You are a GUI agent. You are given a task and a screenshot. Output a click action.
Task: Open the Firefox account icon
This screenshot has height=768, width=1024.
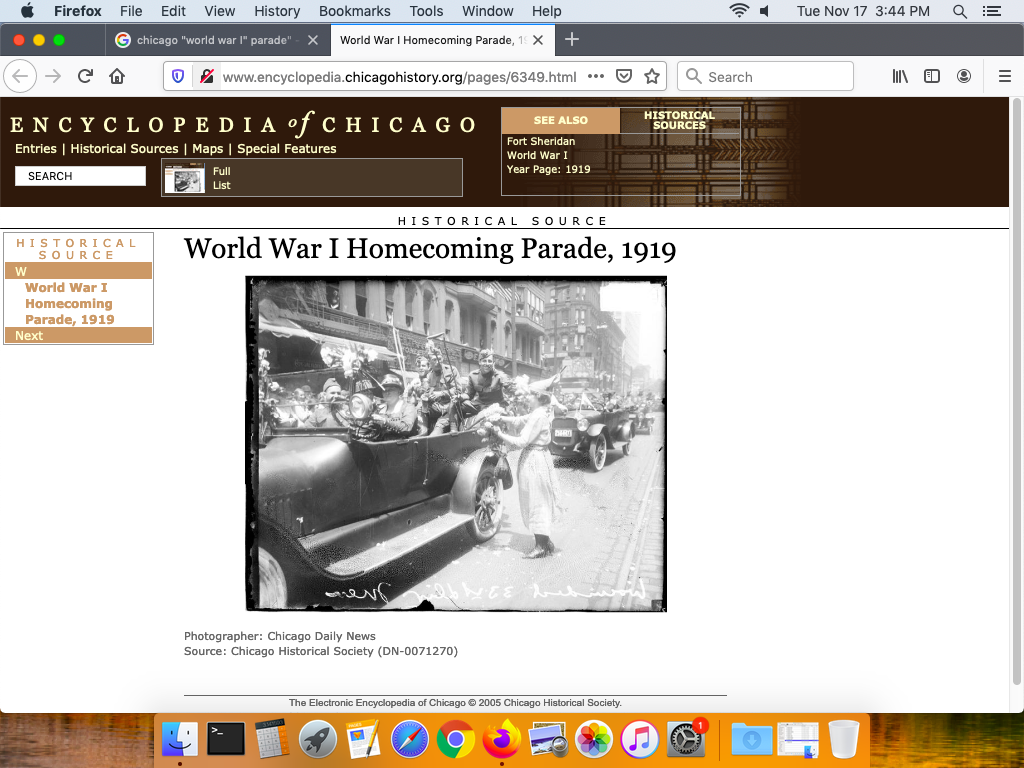[x=964, y=77]
